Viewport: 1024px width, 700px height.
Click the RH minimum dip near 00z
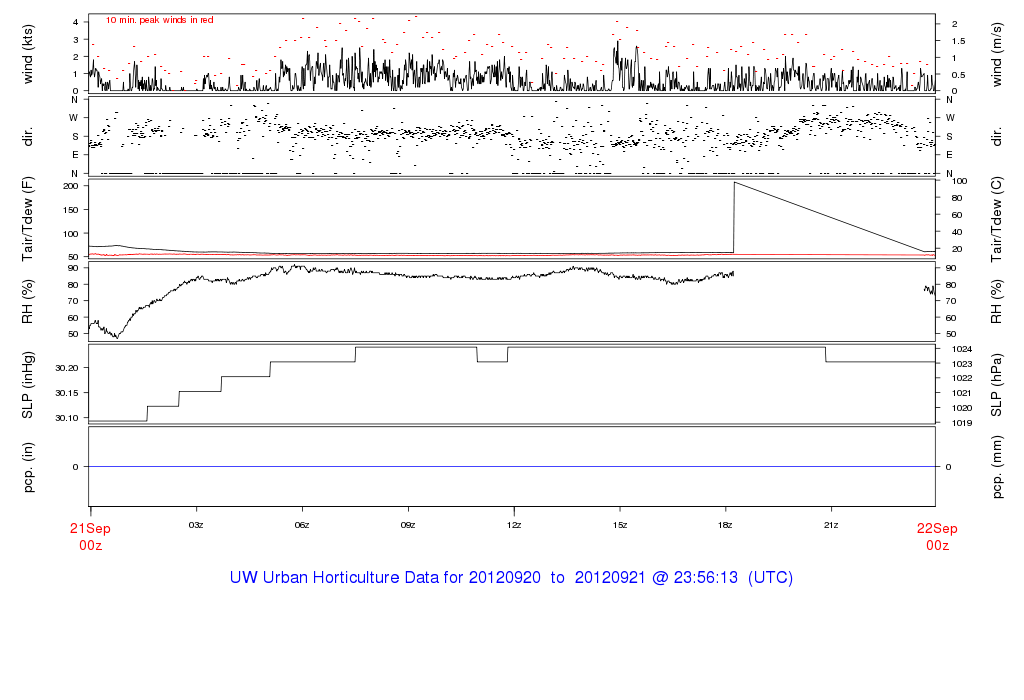coord(118,337)
